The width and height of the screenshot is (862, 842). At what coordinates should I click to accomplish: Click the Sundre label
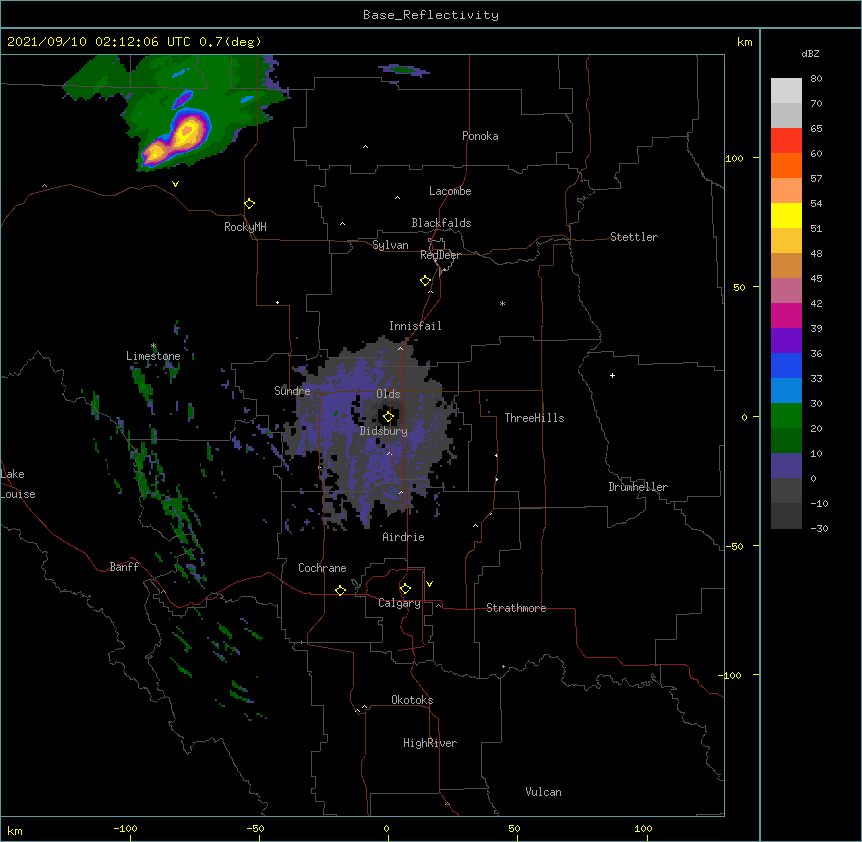click(x=292, y=391)
